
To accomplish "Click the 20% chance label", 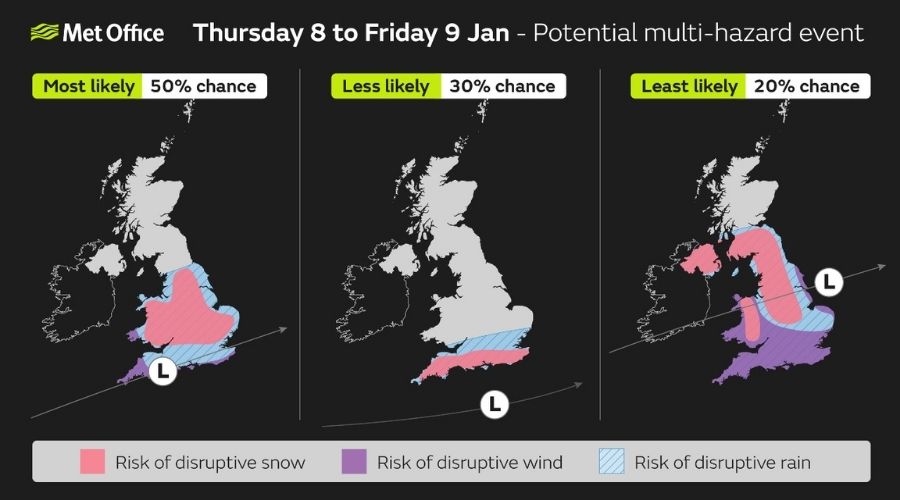I will pos(804,86).
